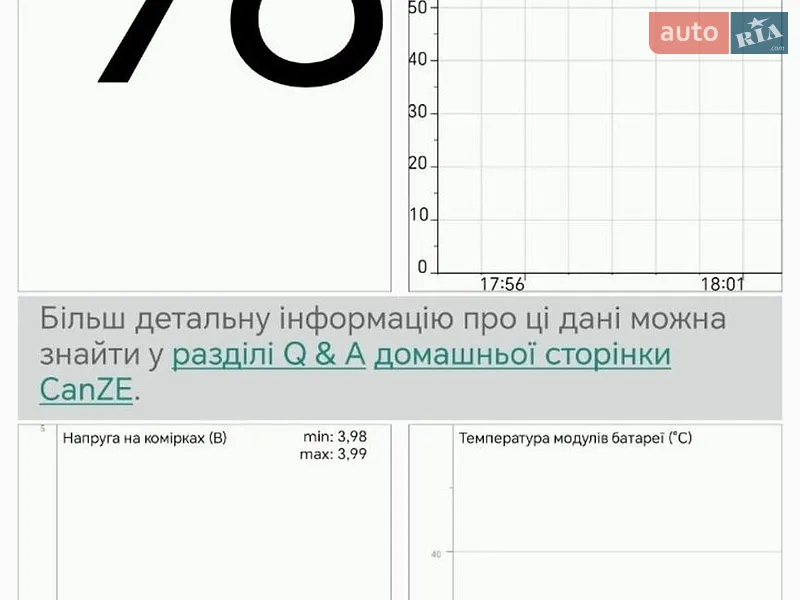Viewport: 800px width, 600px height.
Task: Click the 30 tick on graph axis
Action: (417, 112)
